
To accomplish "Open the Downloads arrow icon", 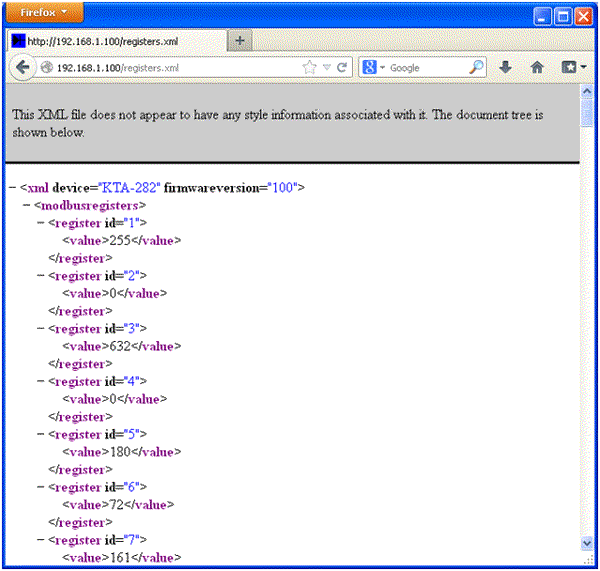I will point(505,67).
